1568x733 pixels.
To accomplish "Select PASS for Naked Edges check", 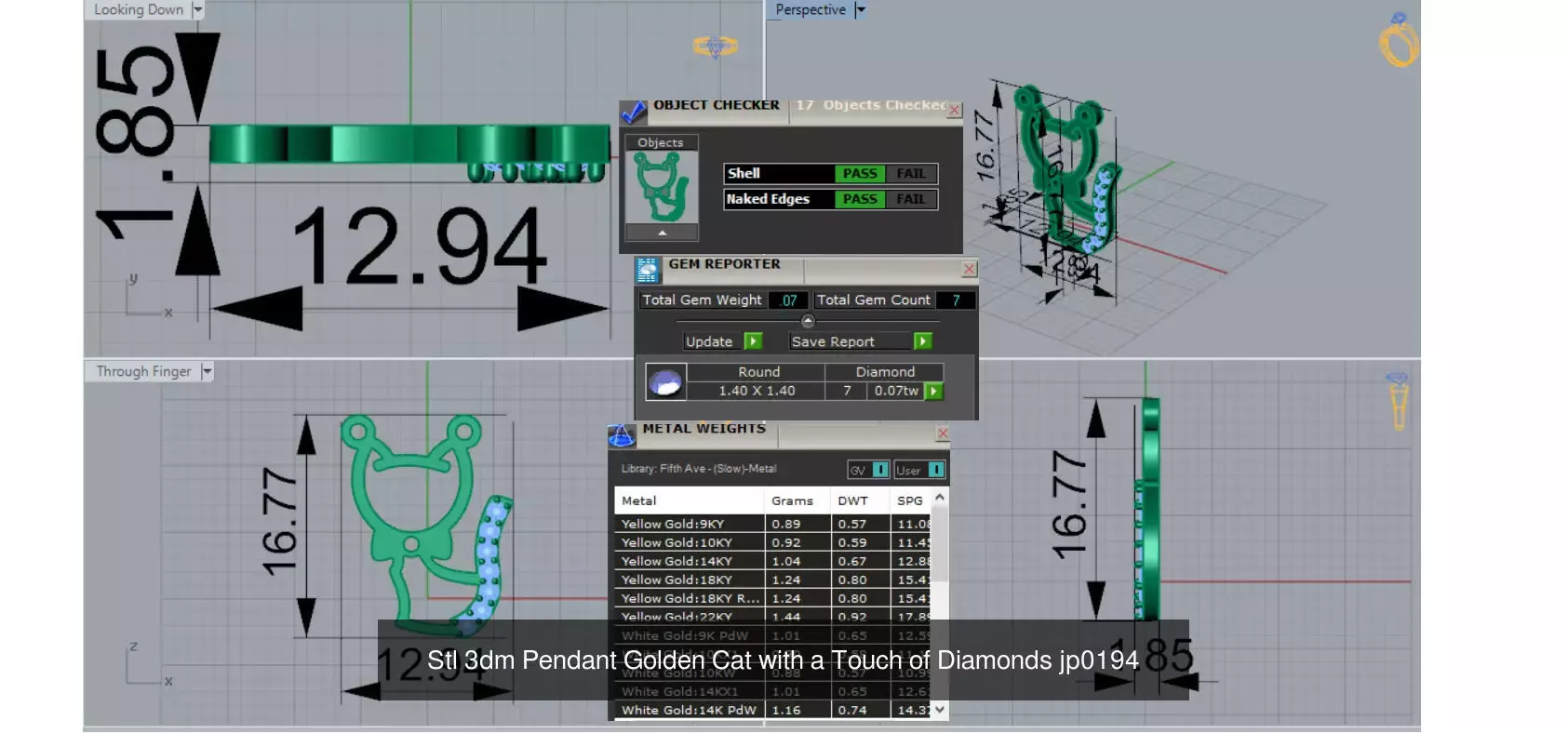I will [x=860, y=199].
